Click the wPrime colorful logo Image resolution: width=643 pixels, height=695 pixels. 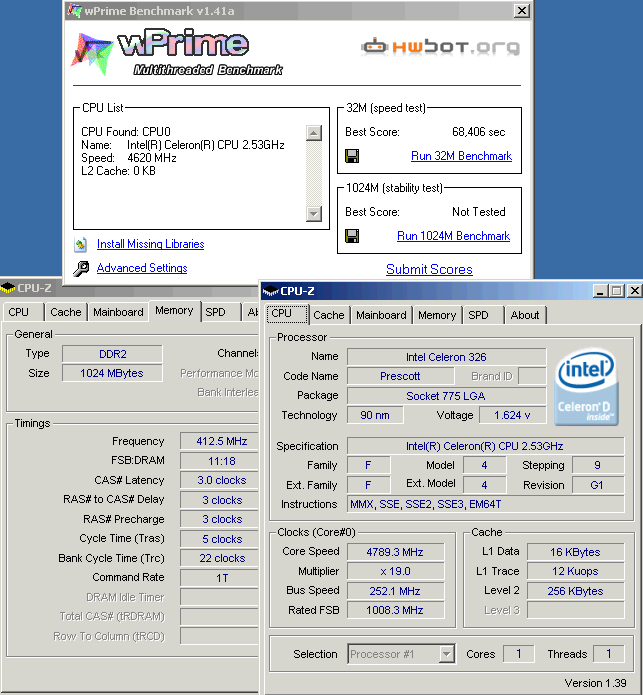92,53
